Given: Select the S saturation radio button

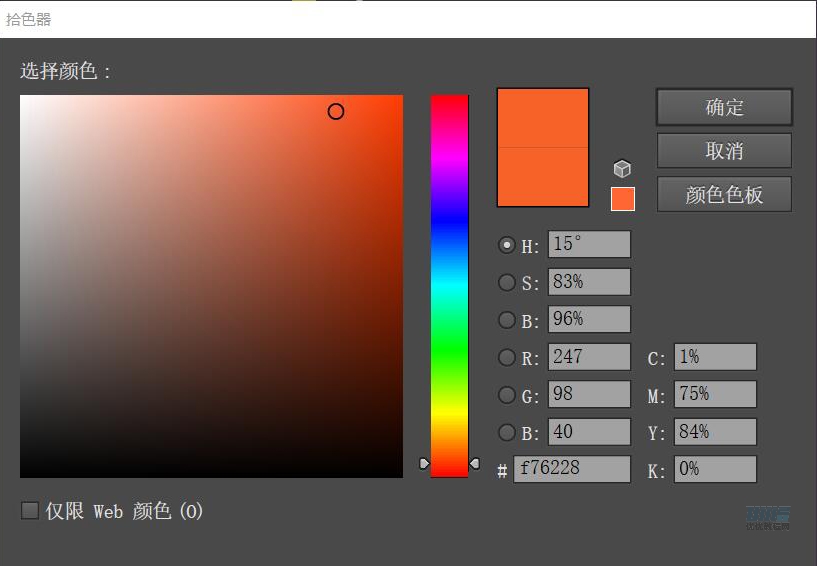Looking at the screenshot, I should point(507,283).
